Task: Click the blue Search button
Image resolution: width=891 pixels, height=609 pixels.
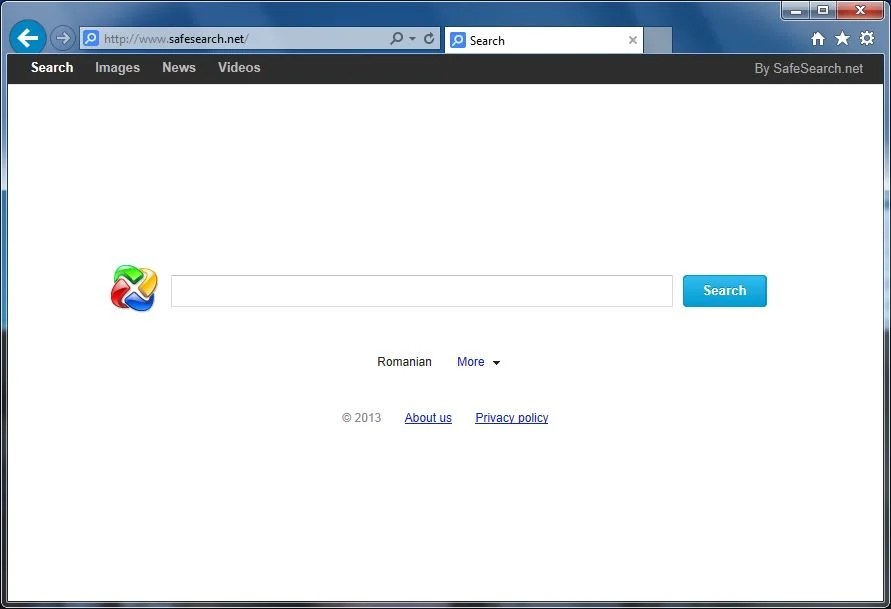Action: [725, 291]
